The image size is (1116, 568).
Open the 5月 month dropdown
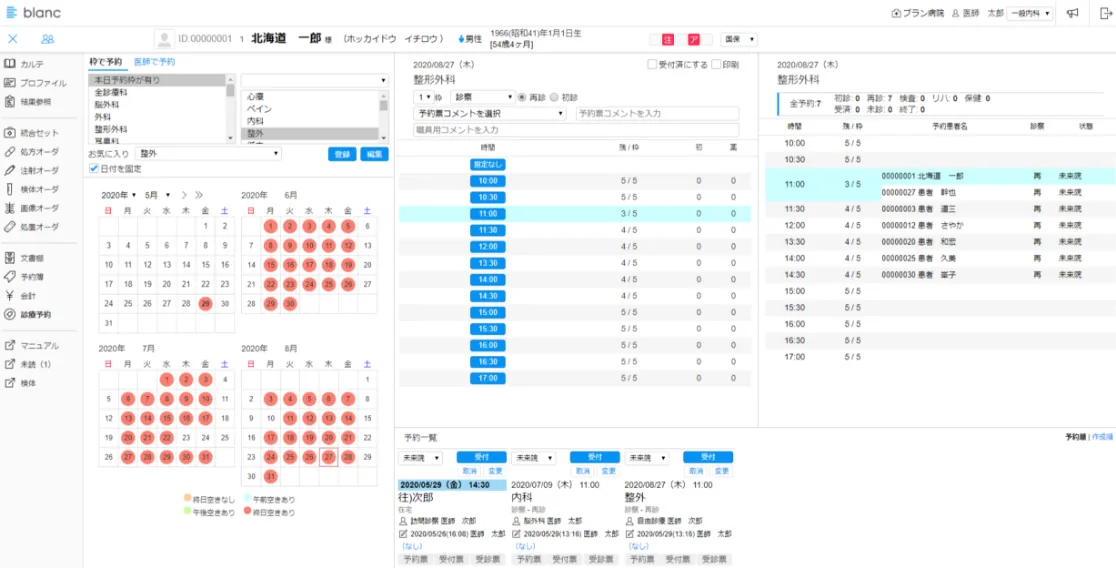pyautogui.click(x=157, y=195)
